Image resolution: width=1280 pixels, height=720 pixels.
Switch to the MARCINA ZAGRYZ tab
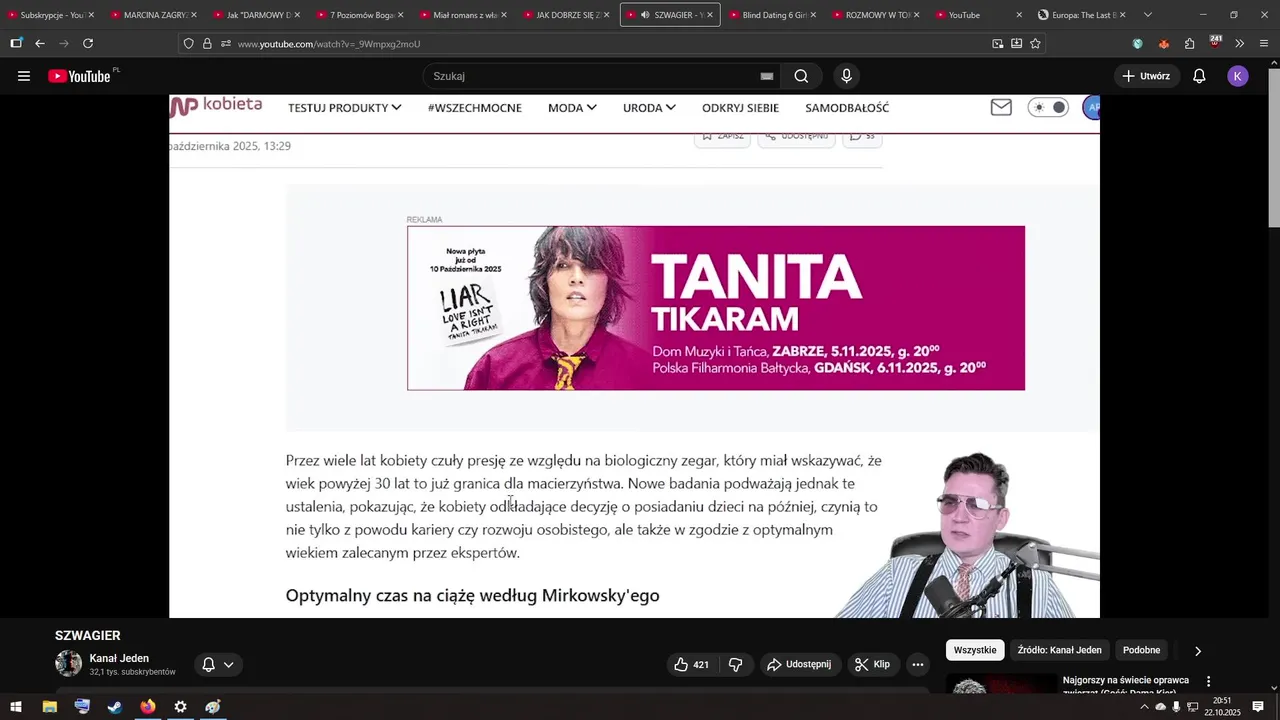click(154, 15)
